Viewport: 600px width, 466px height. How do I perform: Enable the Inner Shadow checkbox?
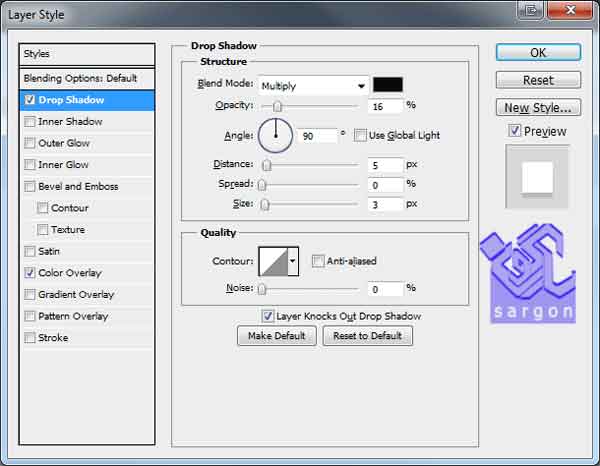pos(29,122)
